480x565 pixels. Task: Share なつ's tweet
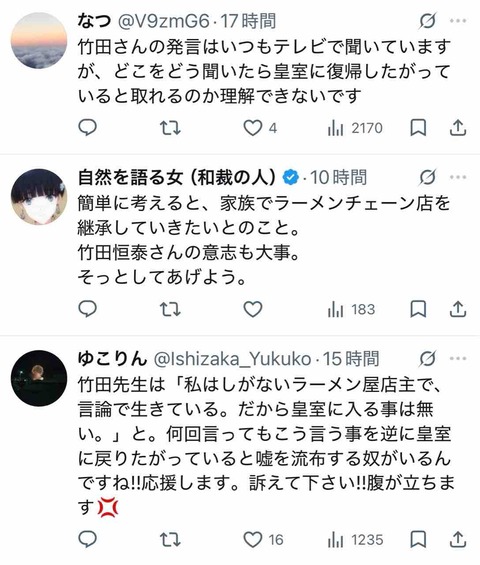click(x=458, y=128)
